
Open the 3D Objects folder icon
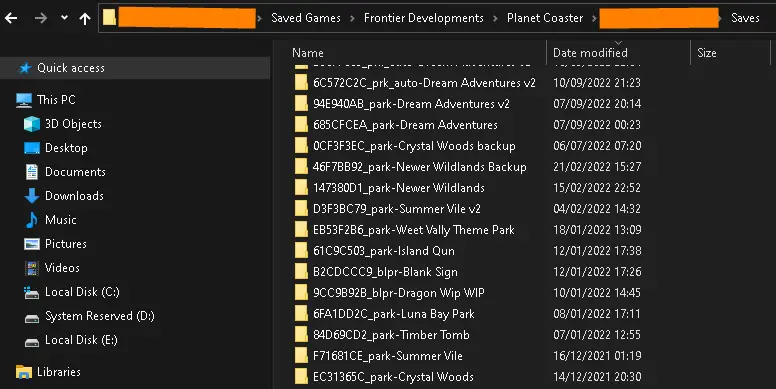click(32, 124)
